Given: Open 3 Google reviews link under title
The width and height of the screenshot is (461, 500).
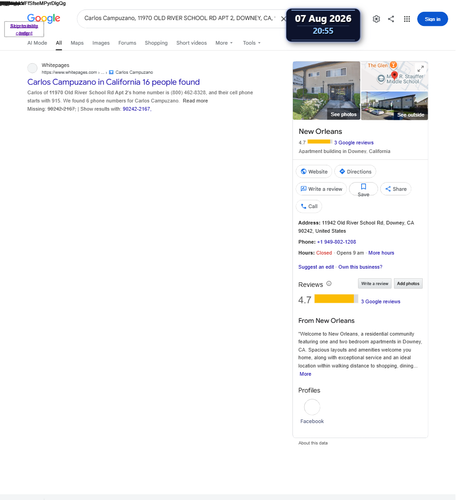Looking at the screenshot, I should click(354, 143).
